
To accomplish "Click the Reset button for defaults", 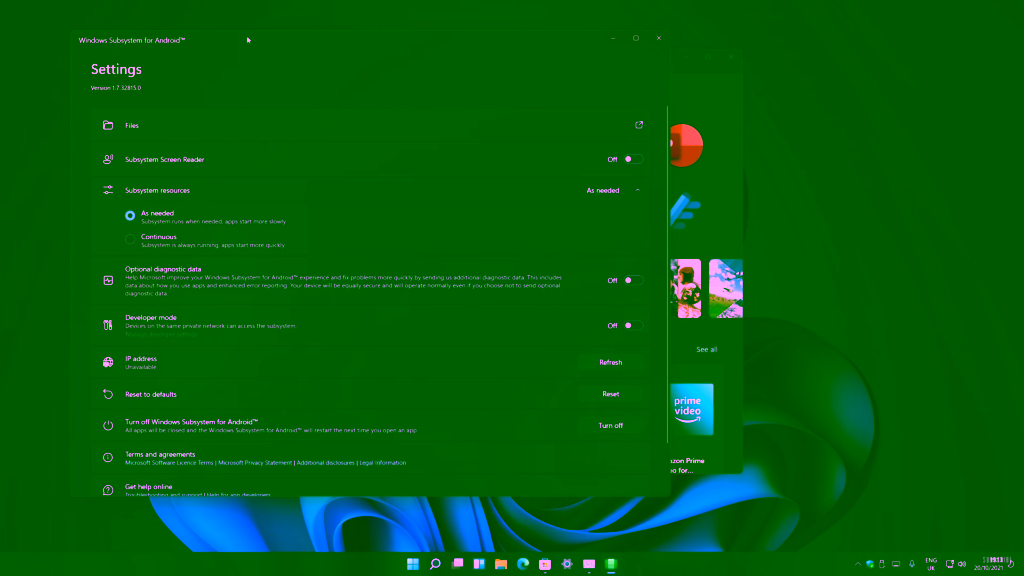I will [610, 394].
